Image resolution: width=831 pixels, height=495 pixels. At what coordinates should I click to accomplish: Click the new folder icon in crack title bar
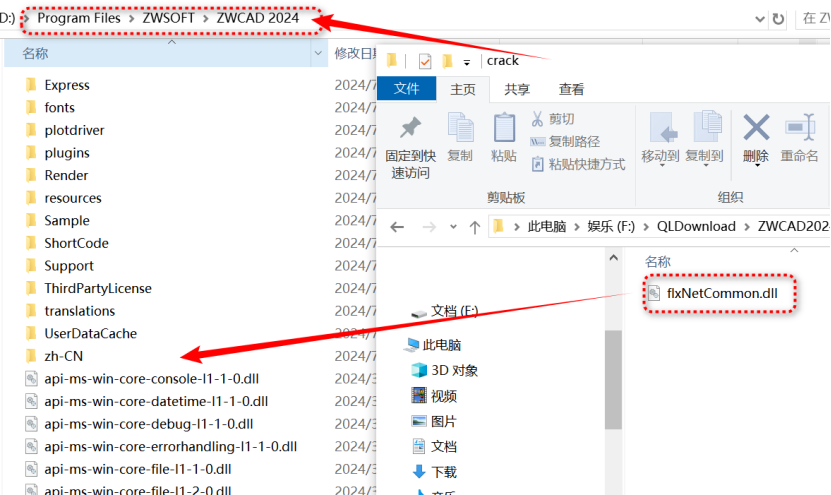pyautogui.click(x=447, y=61)
